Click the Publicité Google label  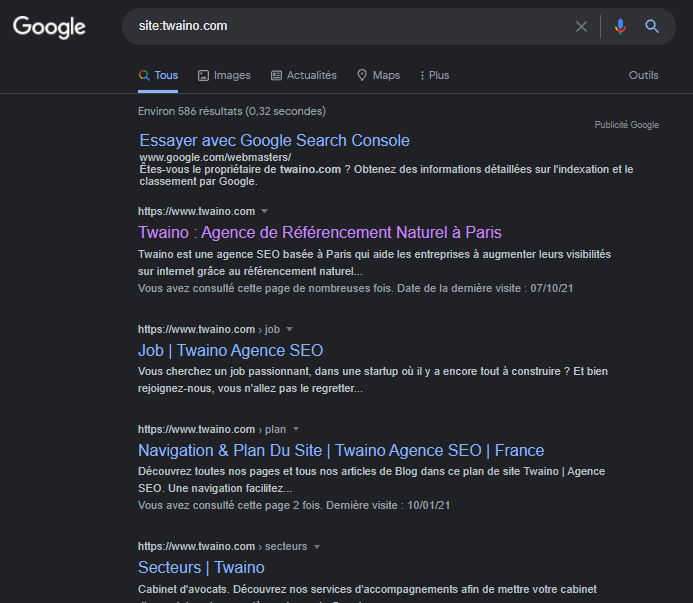(x=627, y=125)
